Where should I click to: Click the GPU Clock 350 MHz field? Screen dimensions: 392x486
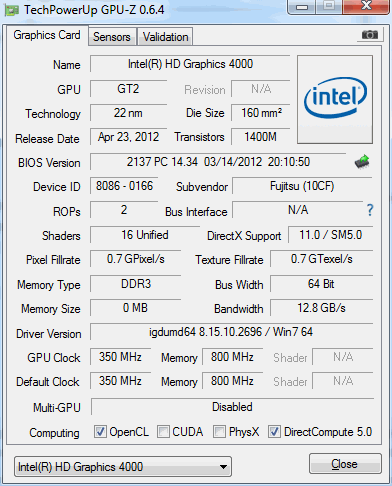tap(120, 357)
